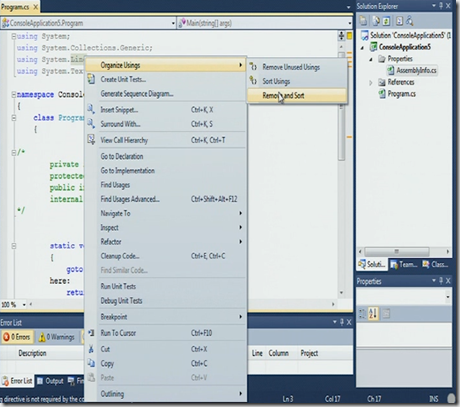
Task: Choose Cleanup Code...
Action: coord(120,256)
